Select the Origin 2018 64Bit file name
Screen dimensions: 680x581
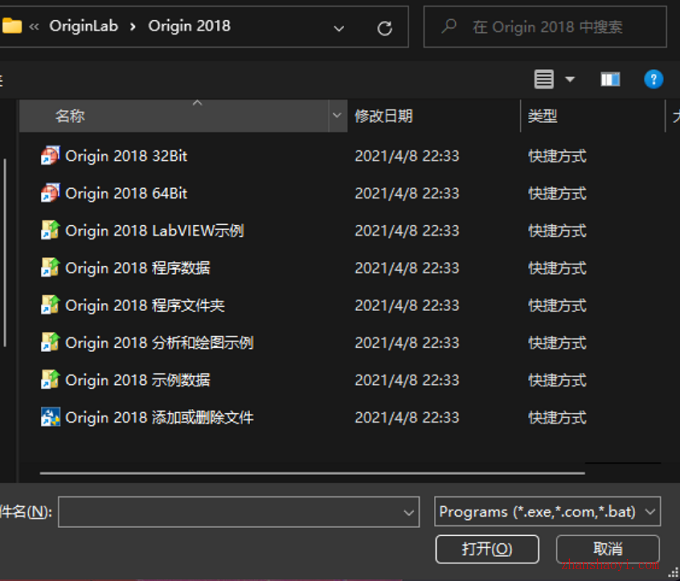click(126, 193)
